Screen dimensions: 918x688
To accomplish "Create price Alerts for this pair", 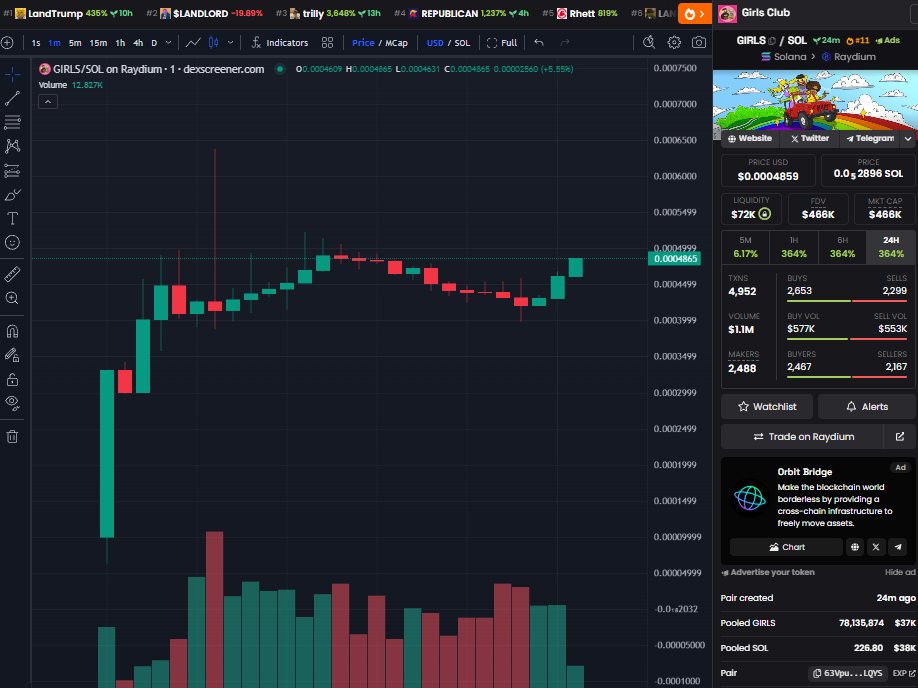I will click(x=867, y=406).
